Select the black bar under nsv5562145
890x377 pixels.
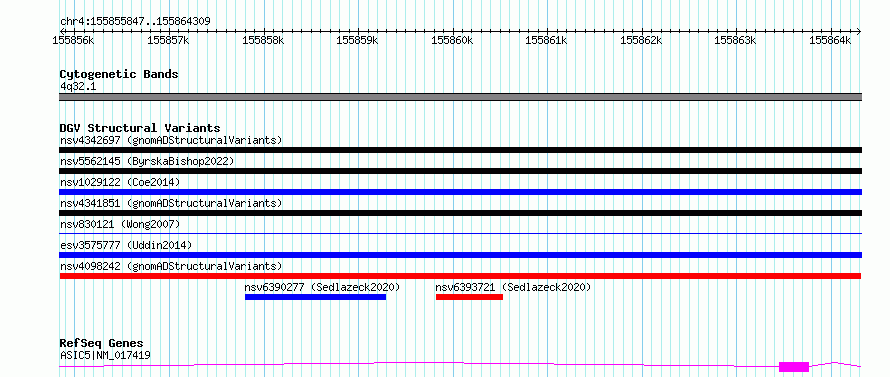460,171
